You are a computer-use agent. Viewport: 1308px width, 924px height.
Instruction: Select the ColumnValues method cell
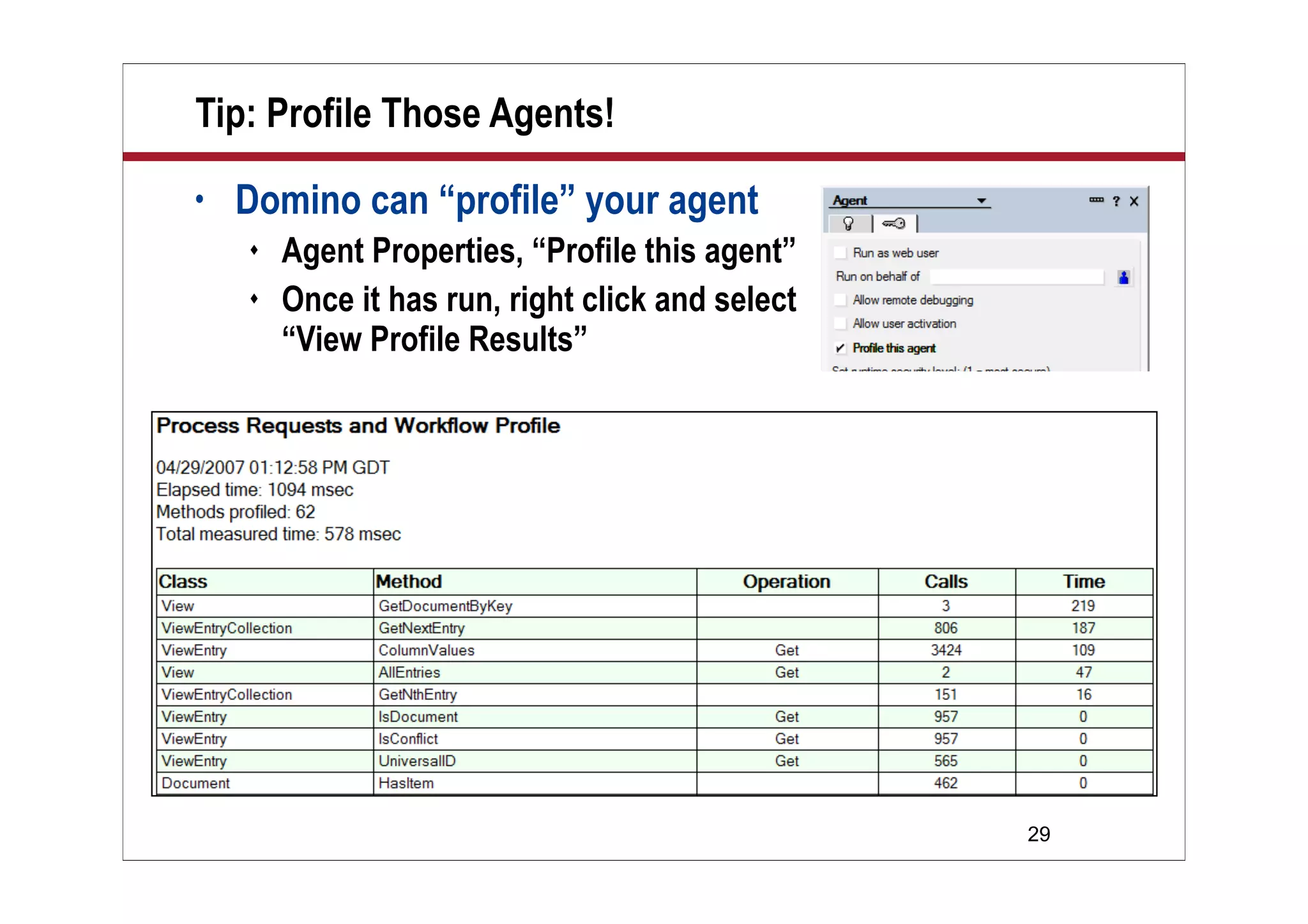coord(535,651)
